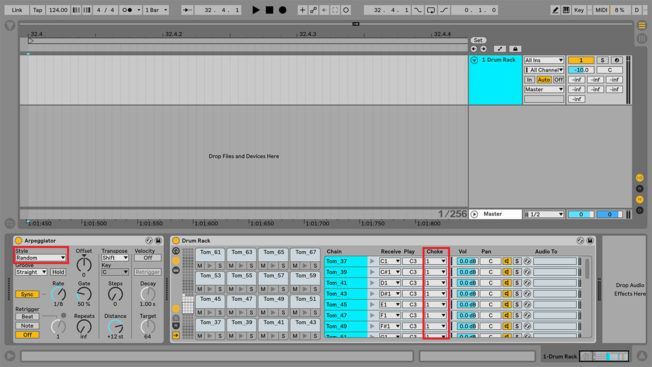This screenshot has height=367, width=652.
Task: Click hot-swap icon on Tom_41 chain
Action: 527,283
